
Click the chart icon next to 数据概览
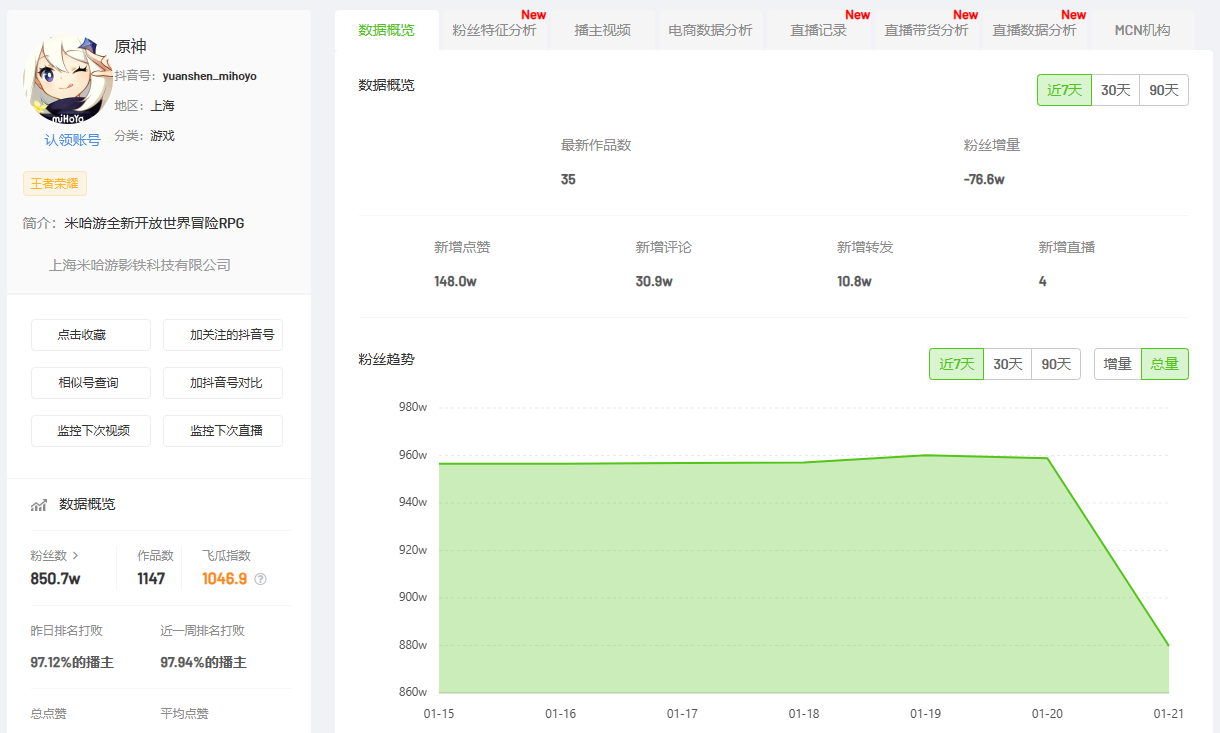click(x=39, y=505)
